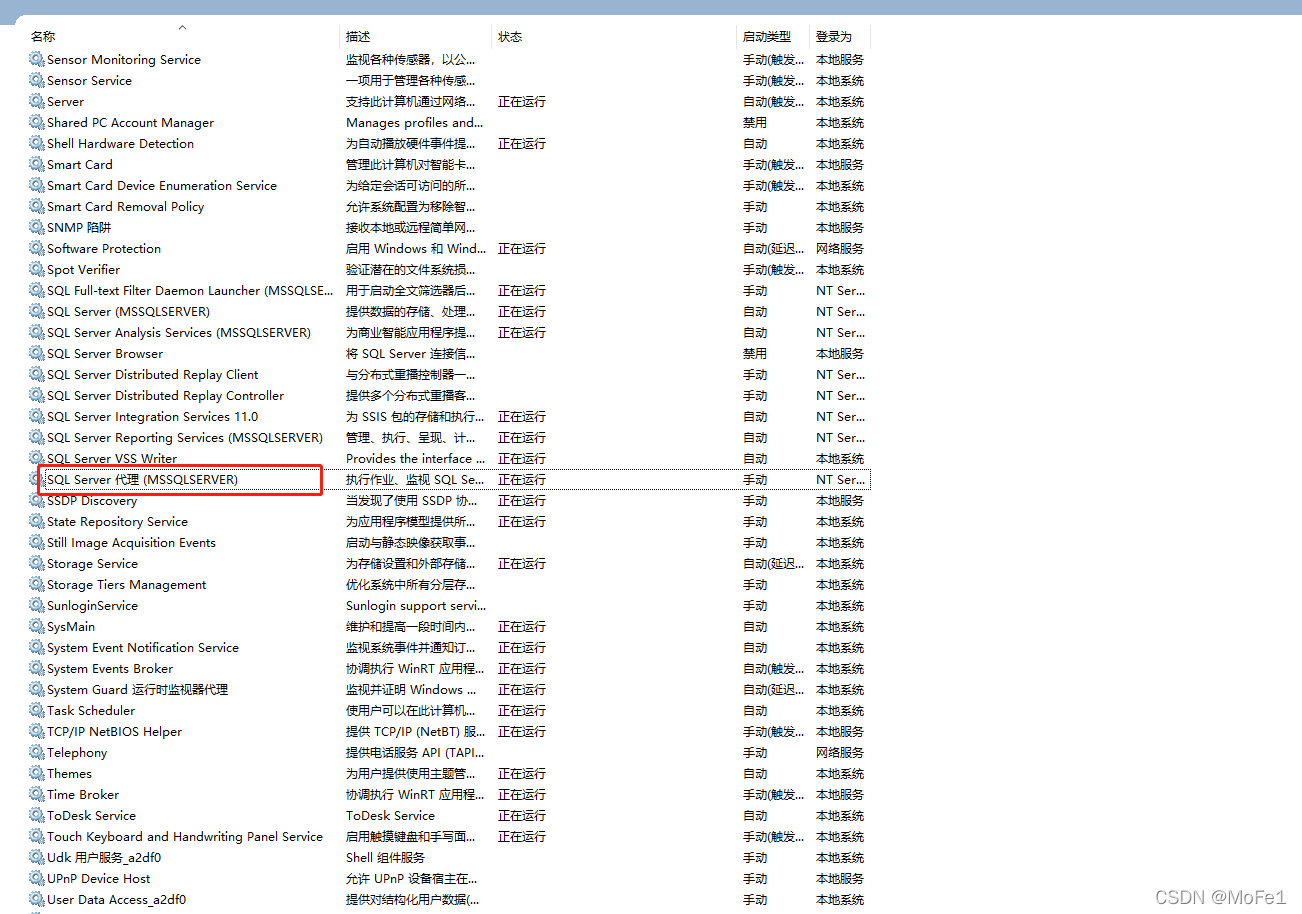Select SQL Server Analysis Services (MSSQLSERVER)
The height and width of the screenshot is (914, 1302).
(178, 332)
